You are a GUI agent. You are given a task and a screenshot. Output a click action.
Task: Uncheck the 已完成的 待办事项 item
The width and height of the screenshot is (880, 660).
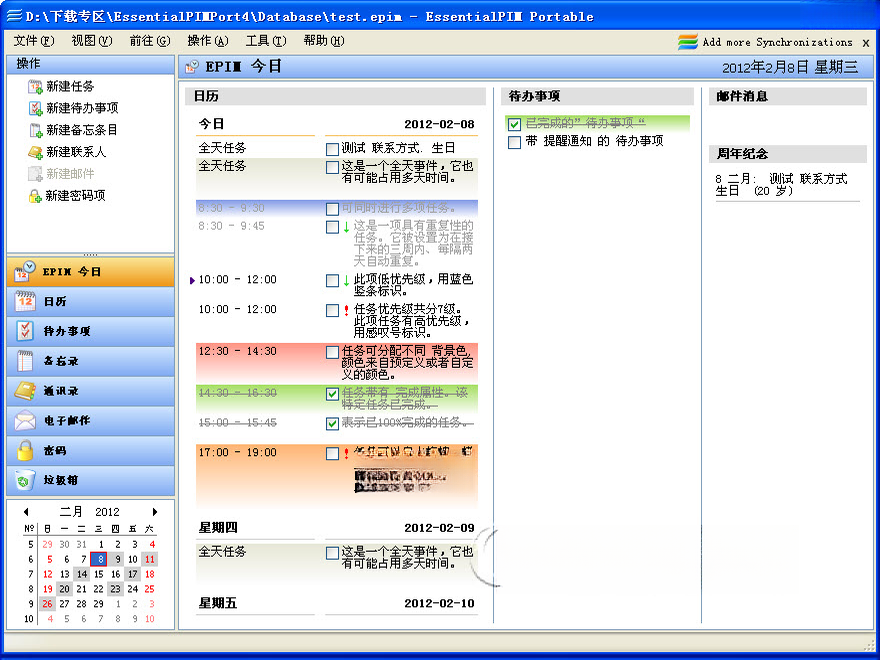(514, 123)
